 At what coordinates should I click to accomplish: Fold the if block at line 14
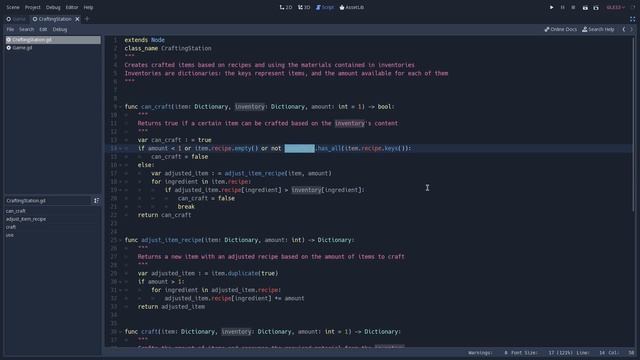coord(120,148)
